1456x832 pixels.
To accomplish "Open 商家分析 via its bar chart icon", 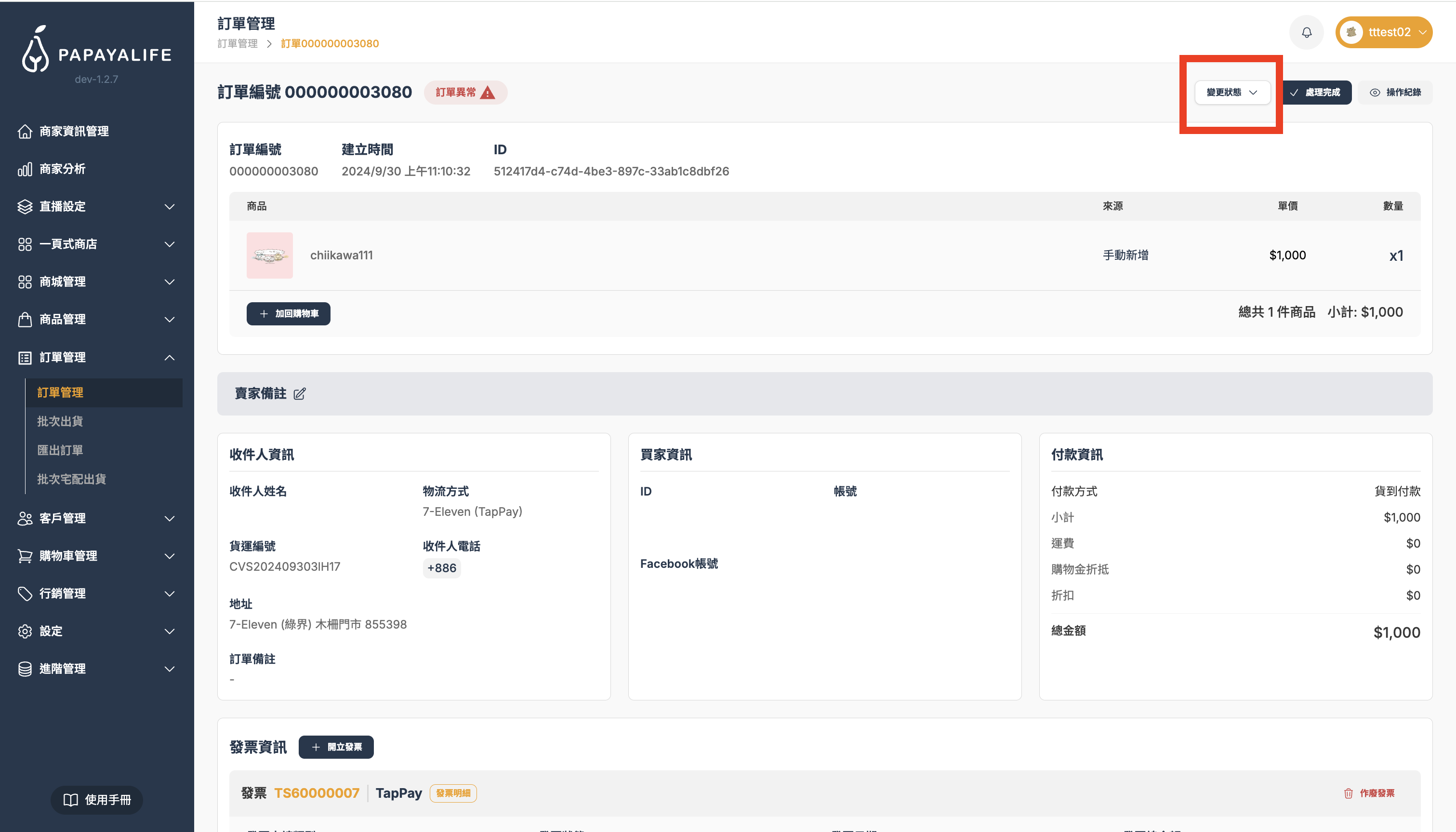I will [25, 169].
